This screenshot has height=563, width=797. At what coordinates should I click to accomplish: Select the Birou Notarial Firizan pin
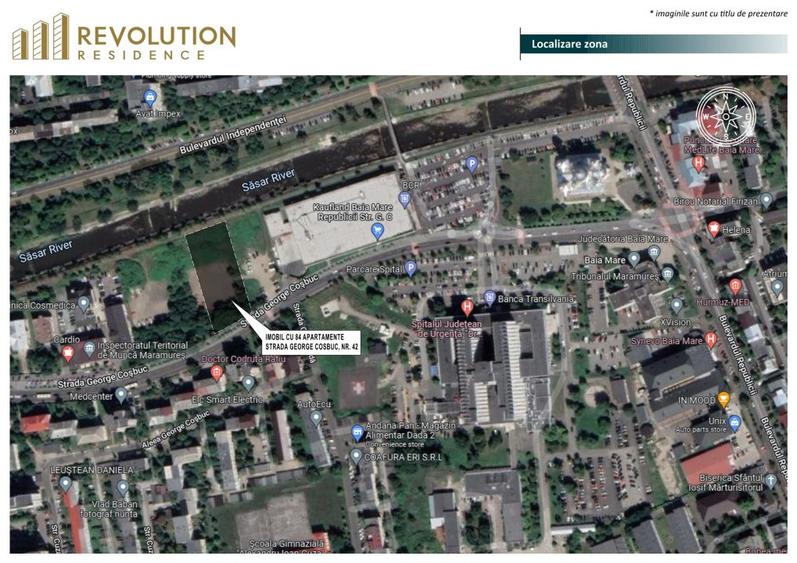766,200
